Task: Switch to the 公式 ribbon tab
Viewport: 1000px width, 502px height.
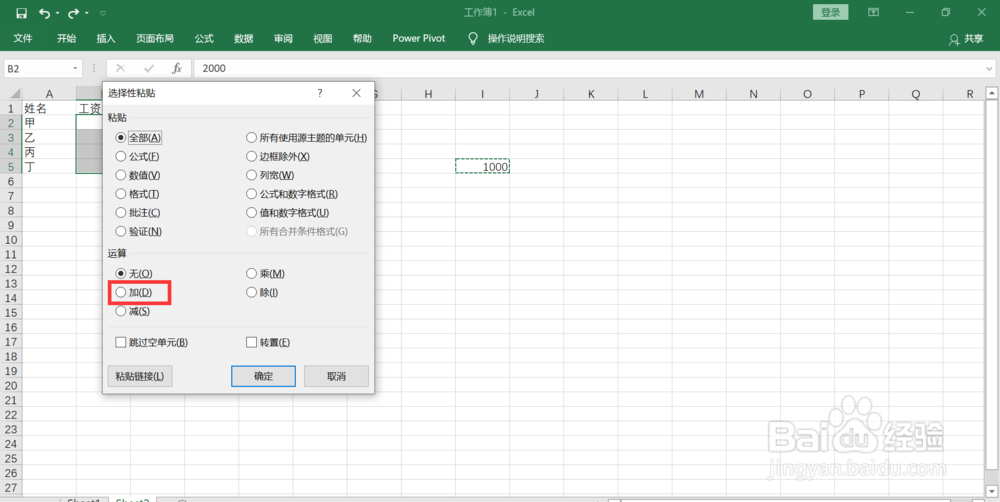Action: pyautogui.click(x=204, y=38)
